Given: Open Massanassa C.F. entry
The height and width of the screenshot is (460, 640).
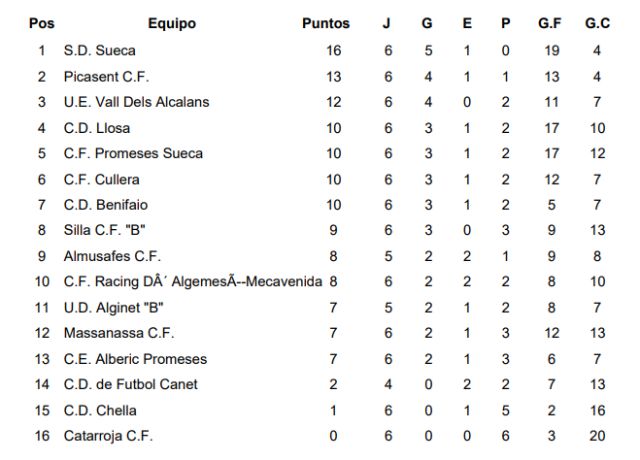Looking at the screenshot, I should click(x=119, y=333).
